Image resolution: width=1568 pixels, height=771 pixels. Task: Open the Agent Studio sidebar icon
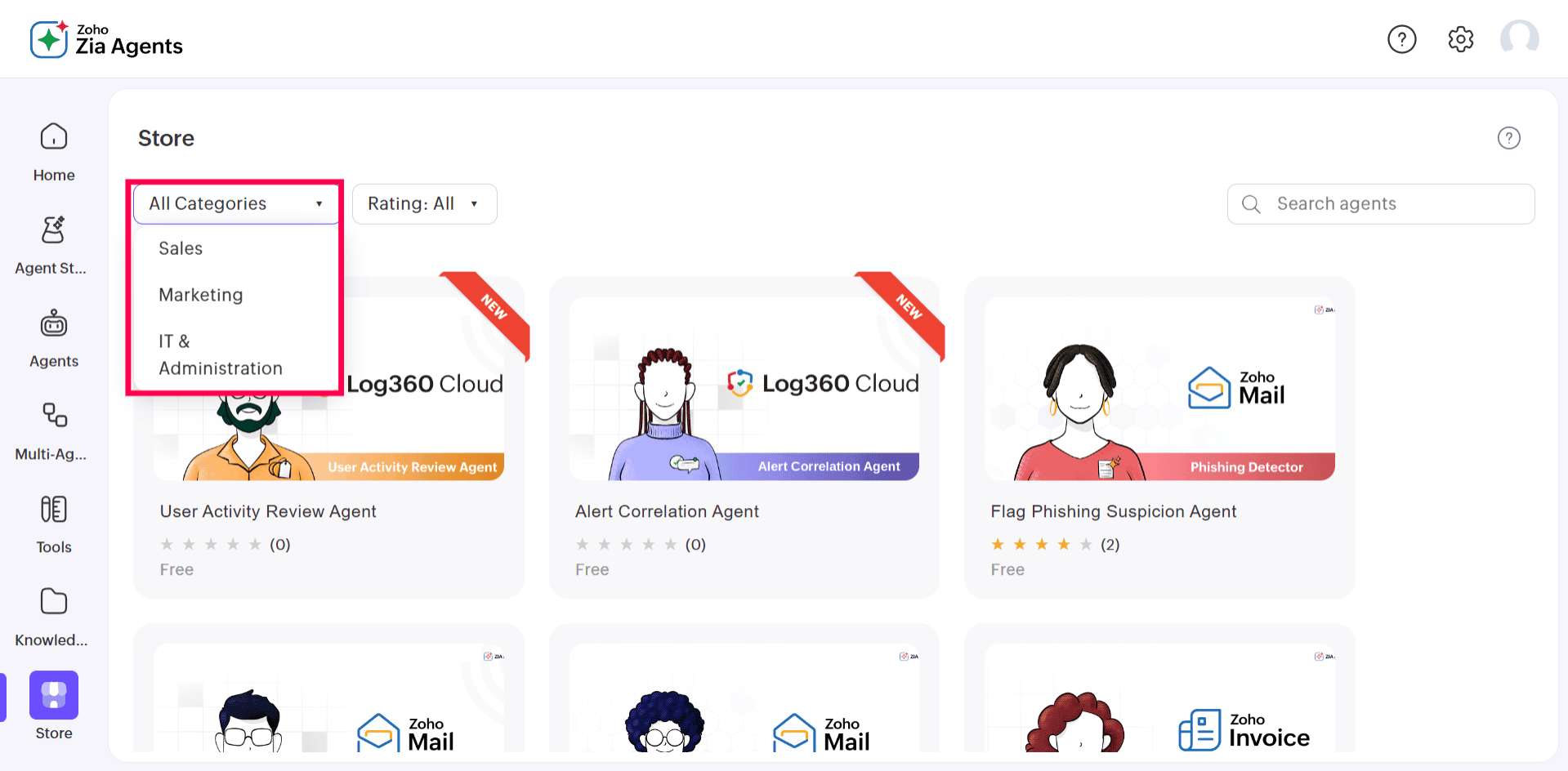click(x=54, y=230)
